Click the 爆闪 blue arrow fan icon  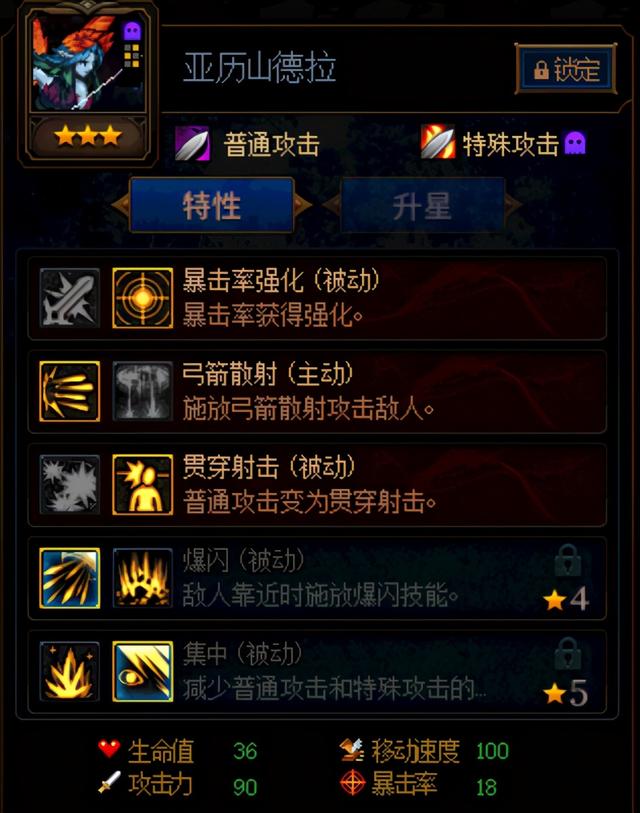point(69,578)
